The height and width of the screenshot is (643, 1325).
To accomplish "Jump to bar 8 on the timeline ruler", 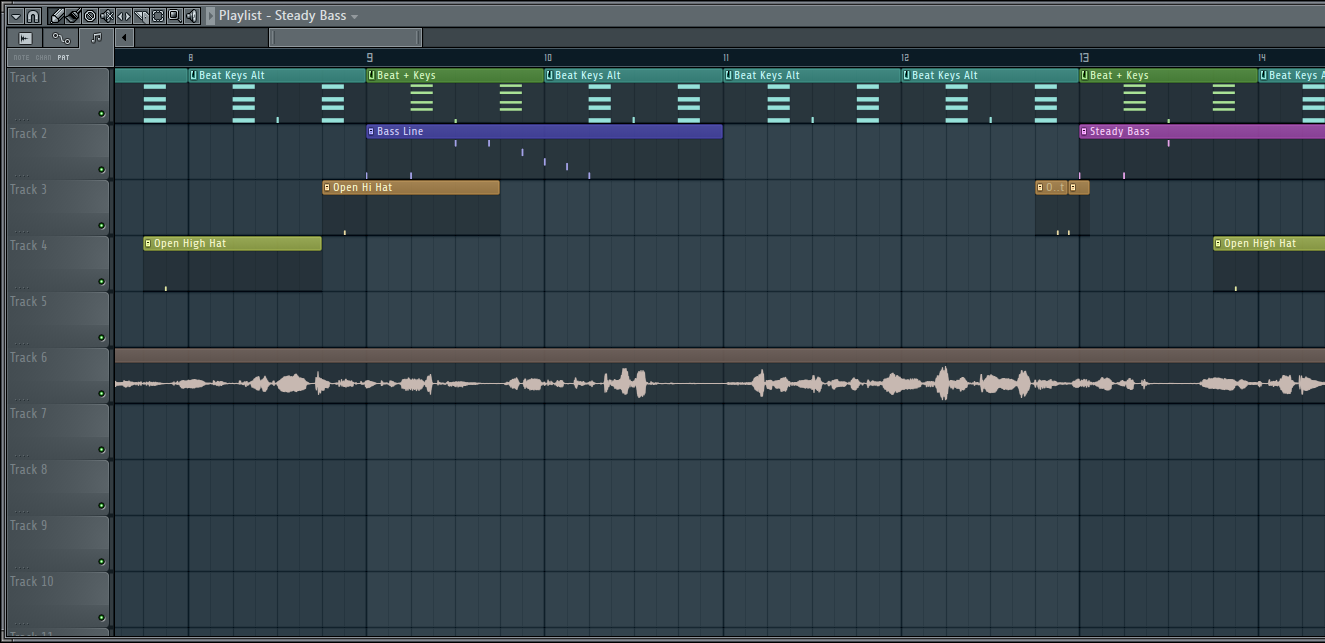I will [x=191, y=58].
